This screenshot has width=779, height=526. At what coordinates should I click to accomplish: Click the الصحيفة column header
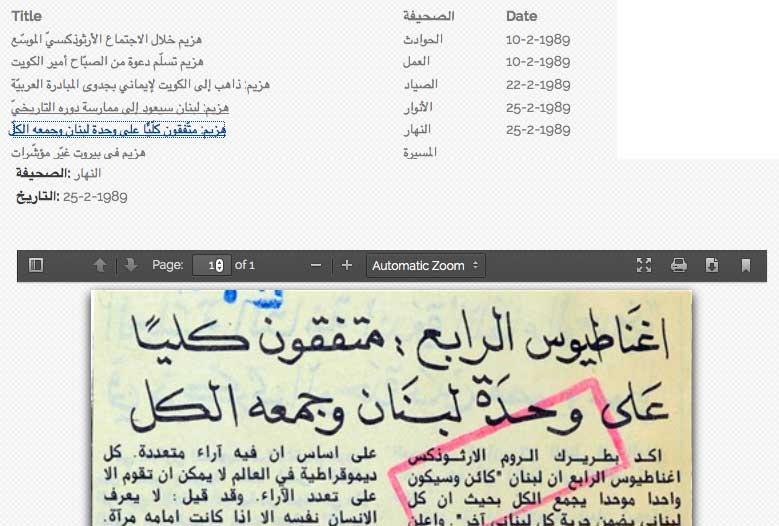click(x=429, y=16)
